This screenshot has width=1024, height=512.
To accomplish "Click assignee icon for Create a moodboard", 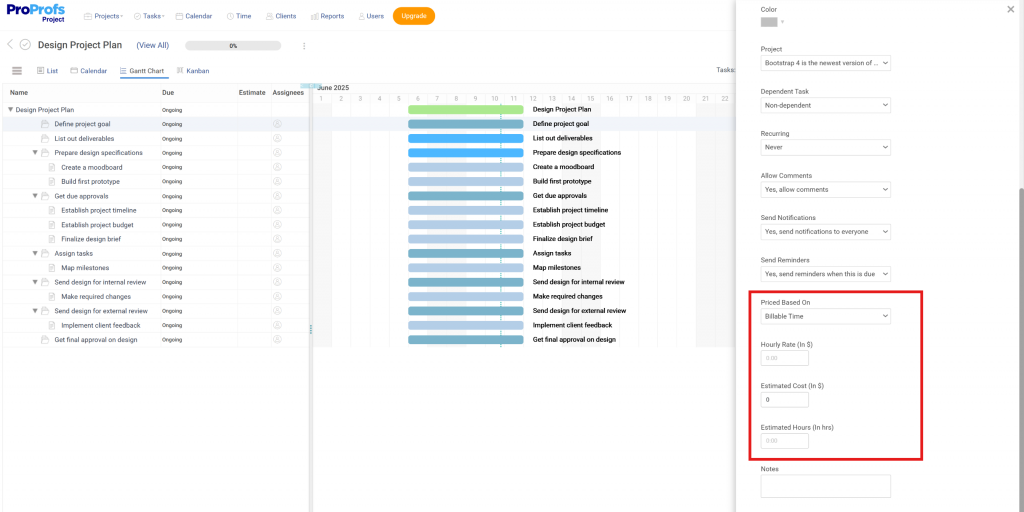I will click(x=277, y=167).
